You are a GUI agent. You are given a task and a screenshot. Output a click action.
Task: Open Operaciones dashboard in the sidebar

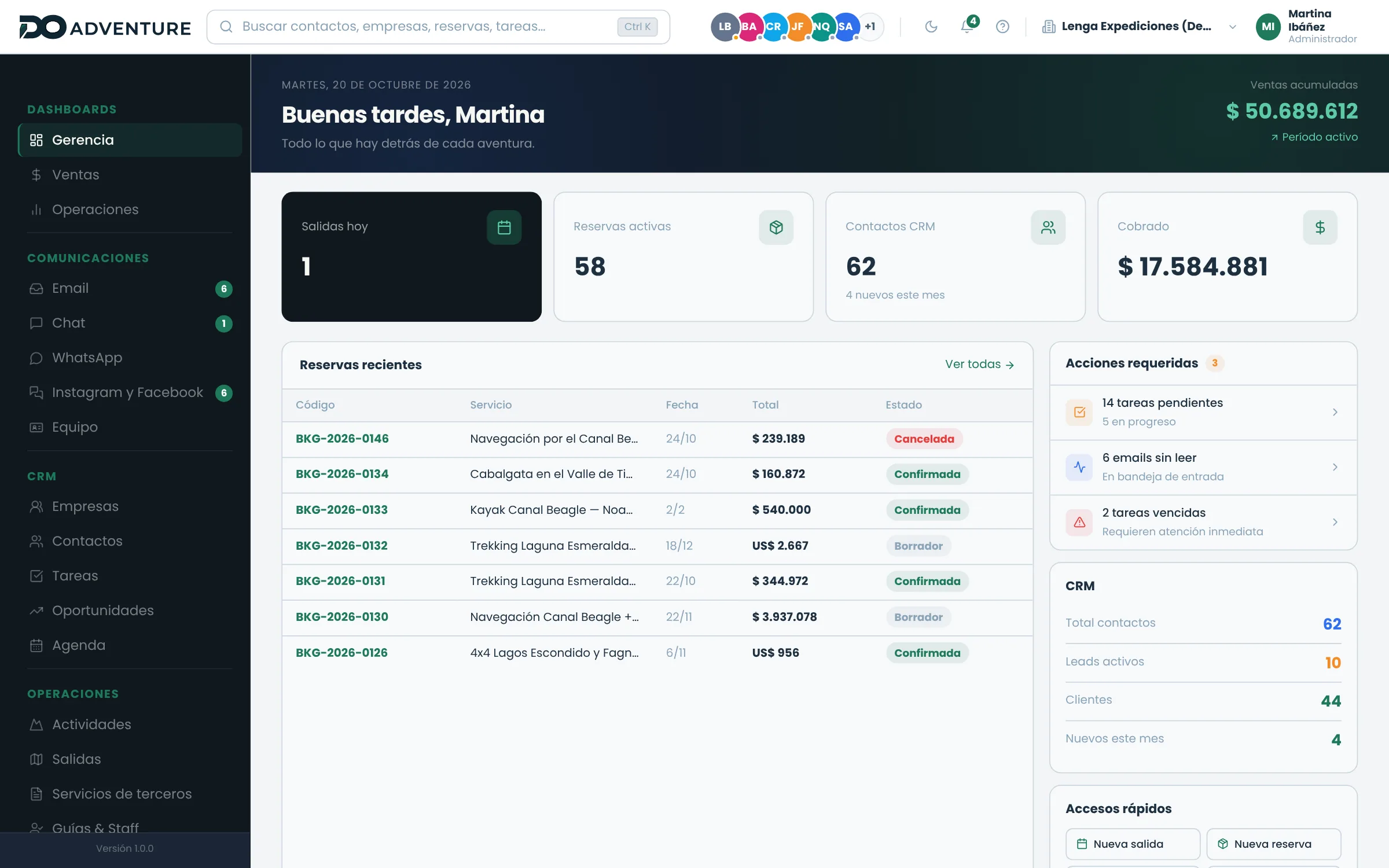[x=130, y=209]
